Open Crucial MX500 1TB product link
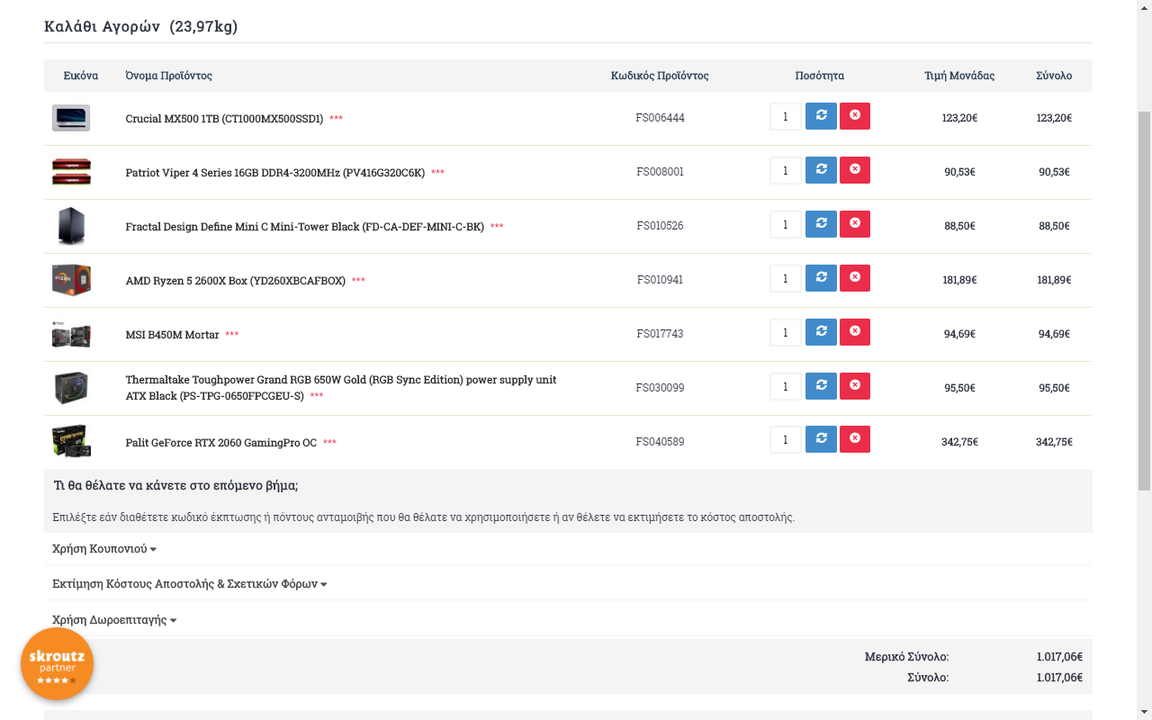The height and width of the screenshot is (720, 1152). click(224, 118)
